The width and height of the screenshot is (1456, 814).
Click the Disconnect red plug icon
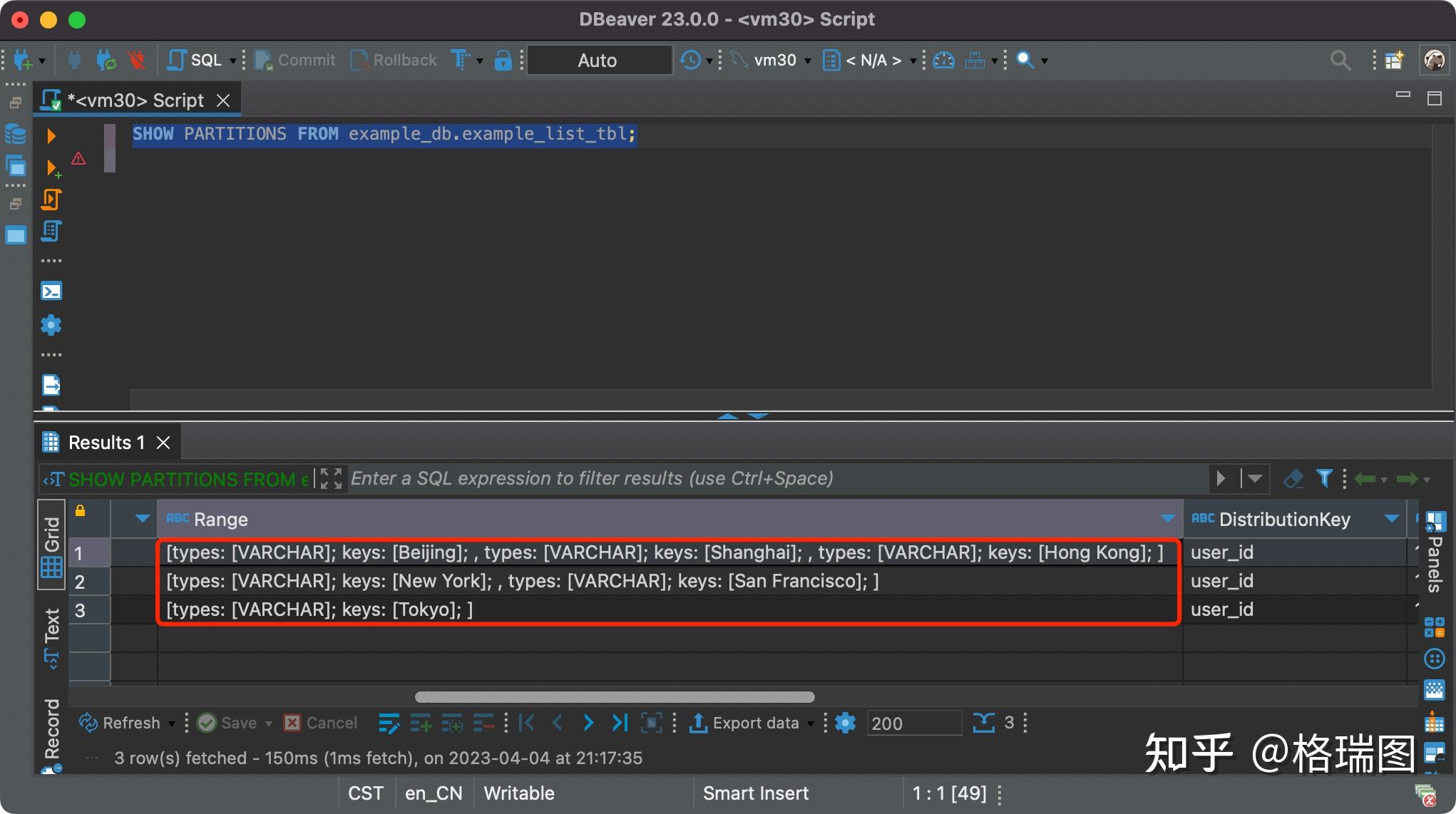click(136, 61)
